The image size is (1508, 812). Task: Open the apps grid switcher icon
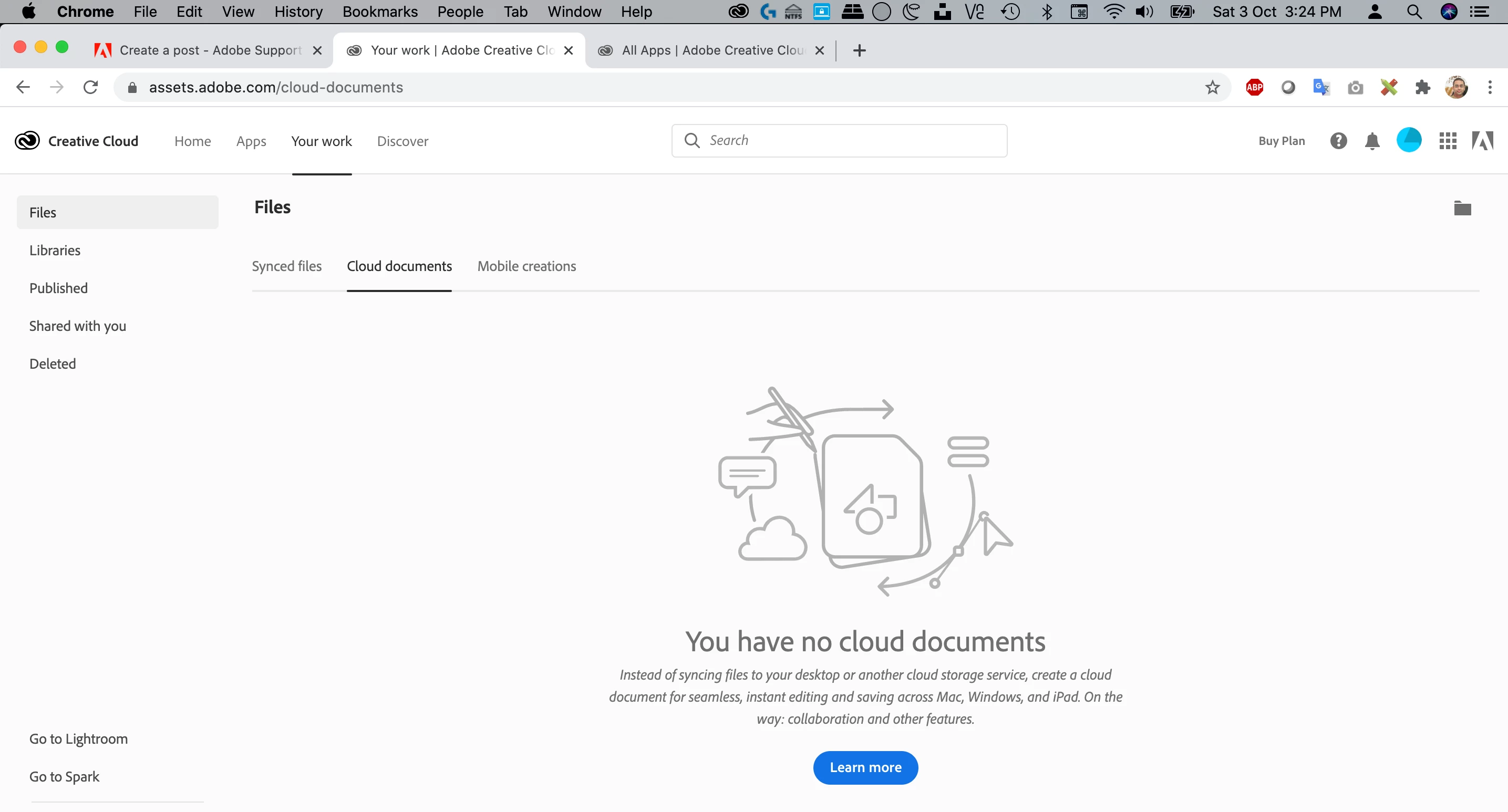tap(1447, 141)
